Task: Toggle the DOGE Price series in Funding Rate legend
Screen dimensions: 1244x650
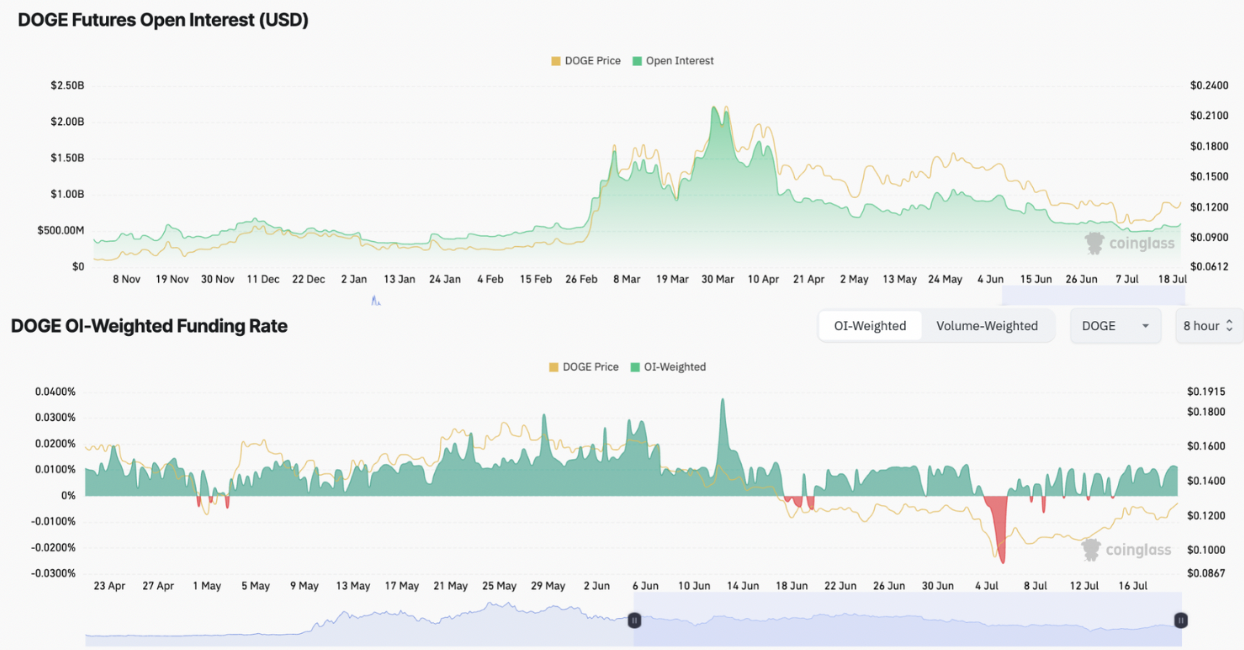Action: [x=585, y=367]
